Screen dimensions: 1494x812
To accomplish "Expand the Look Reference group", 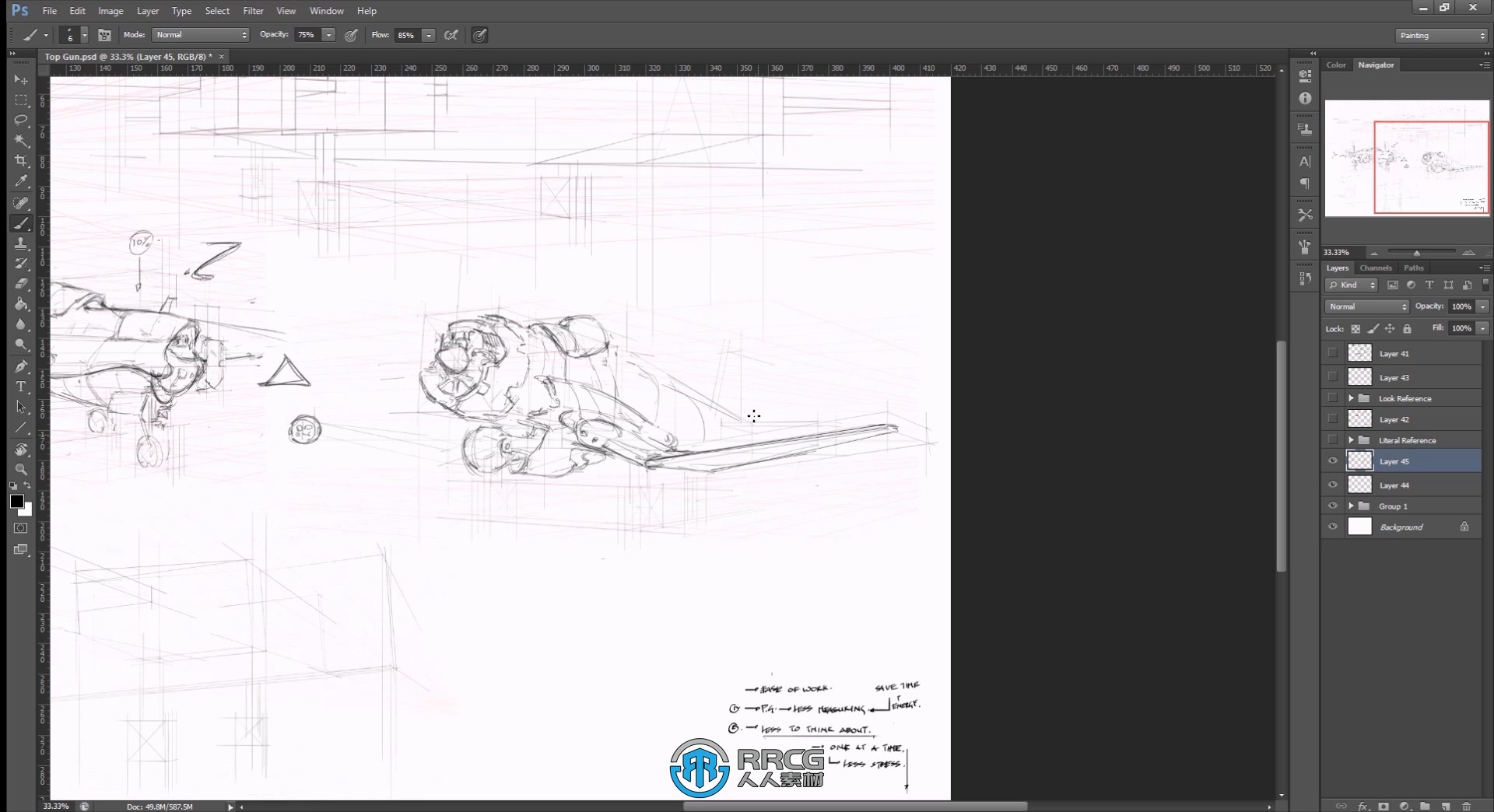I will [x=1352, y=398].
